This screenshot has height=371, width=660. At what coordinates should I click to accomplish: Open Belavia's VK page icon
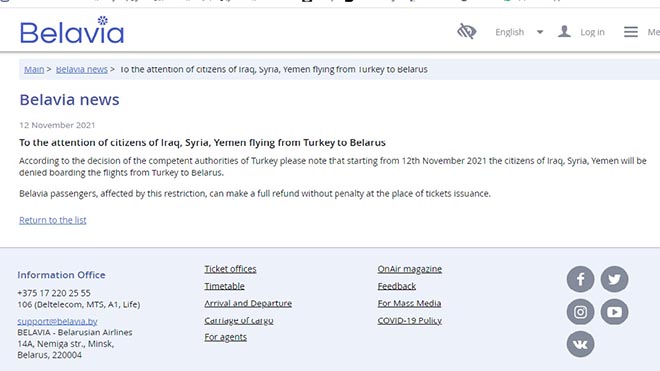[580, 344]
